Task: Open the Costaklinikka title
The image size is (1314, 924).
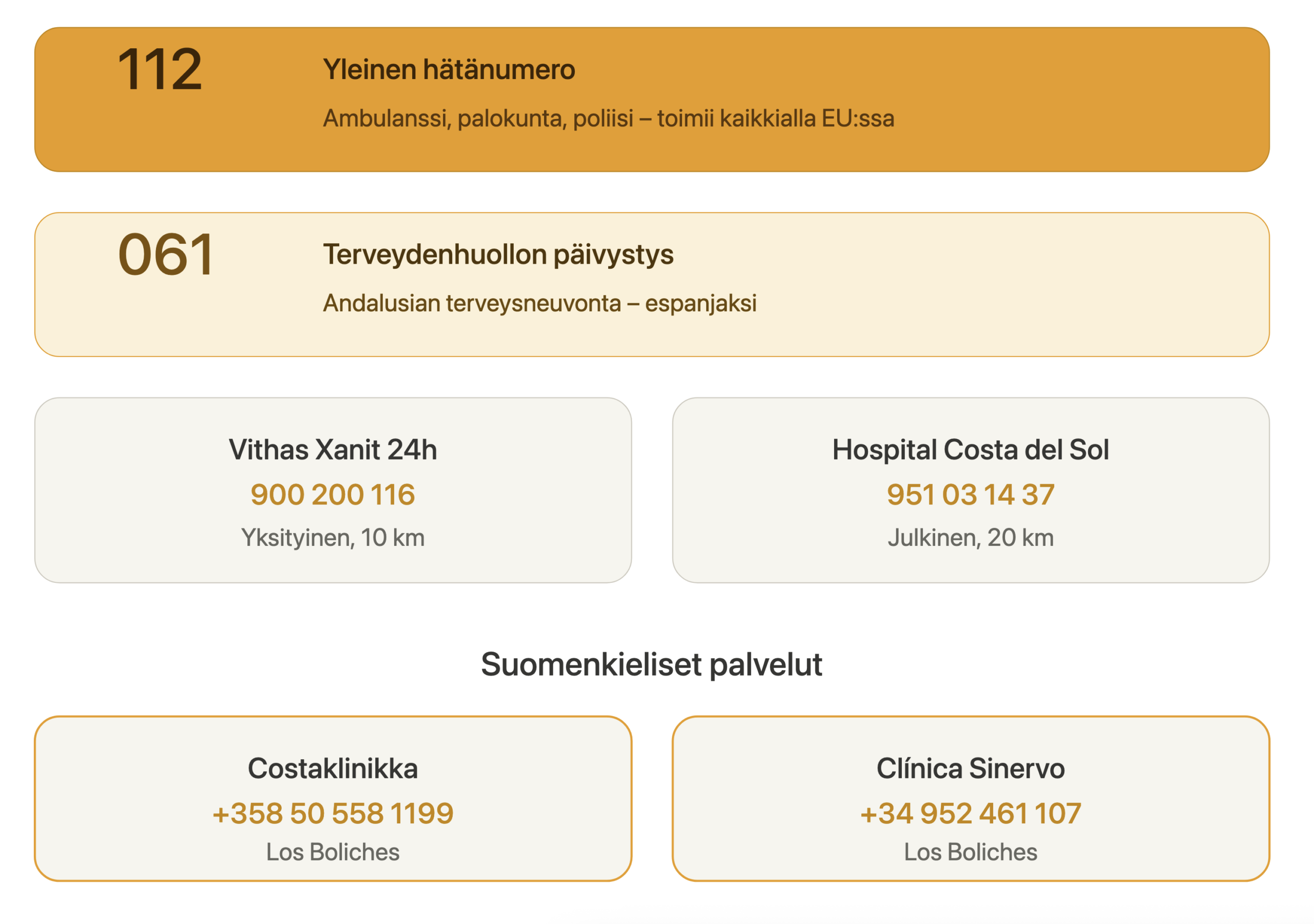Action: coord(333,769)
